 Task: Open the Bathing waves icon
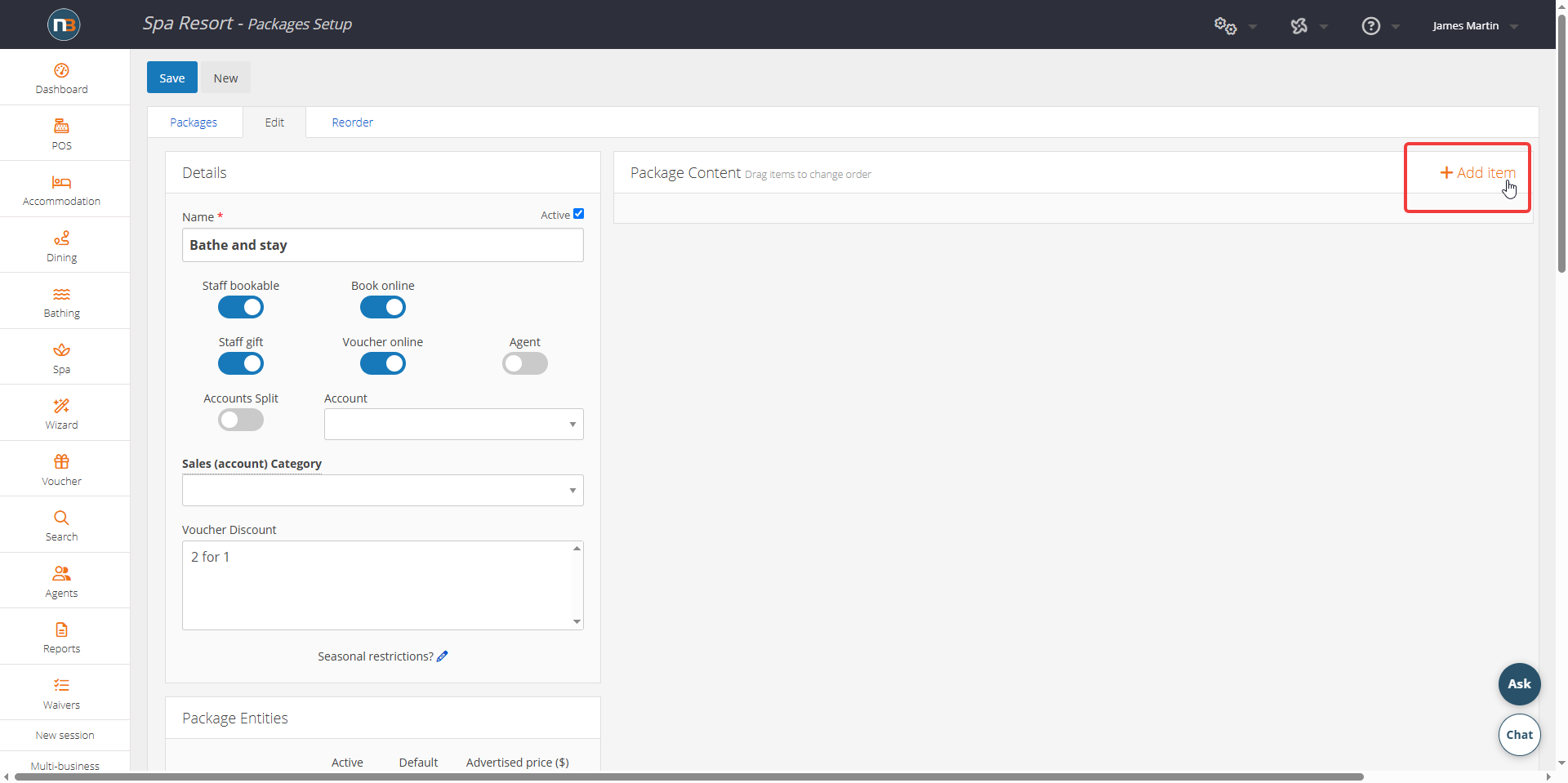pyautogui.click(x=61, y=294)
